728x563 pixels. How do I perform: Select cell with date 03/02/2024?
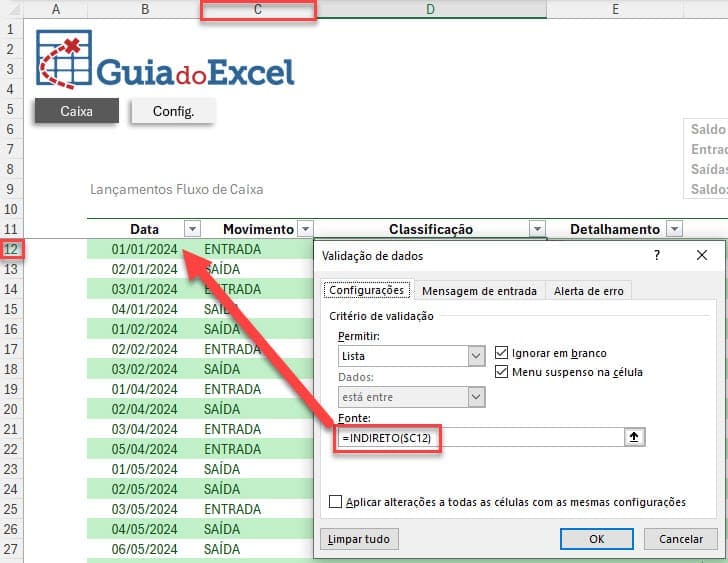click(x=144, y=369)
